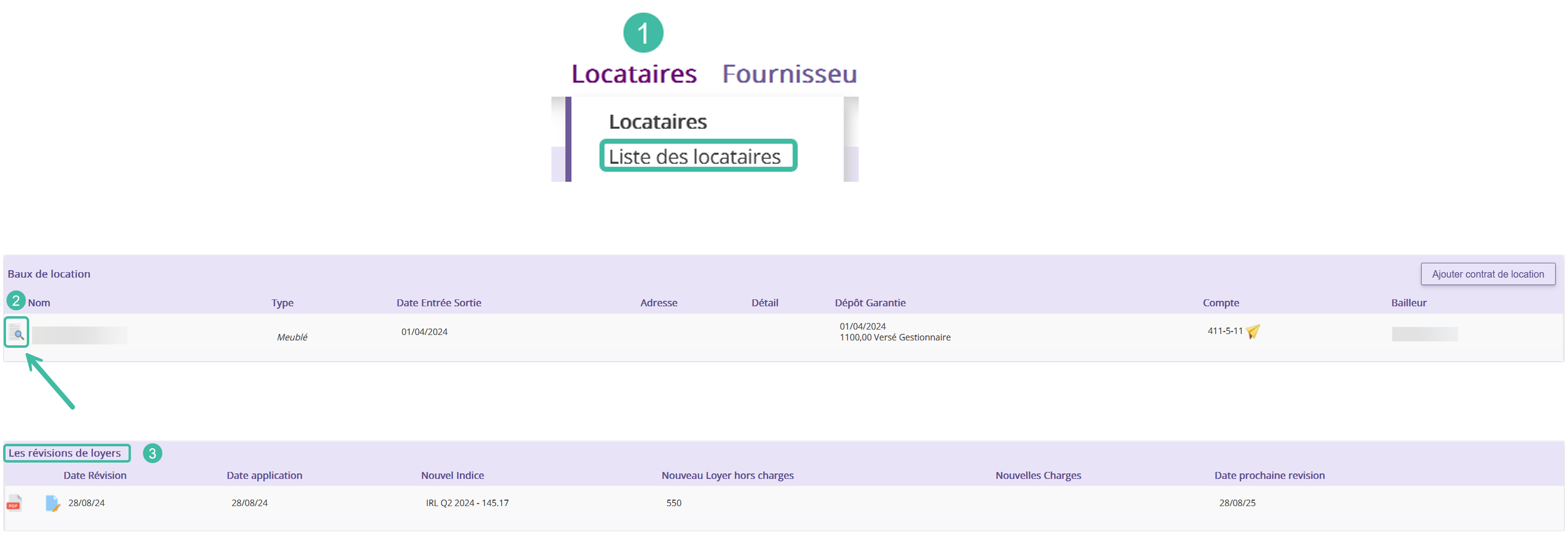Click account number 411-5-11

pos(1225,331)
